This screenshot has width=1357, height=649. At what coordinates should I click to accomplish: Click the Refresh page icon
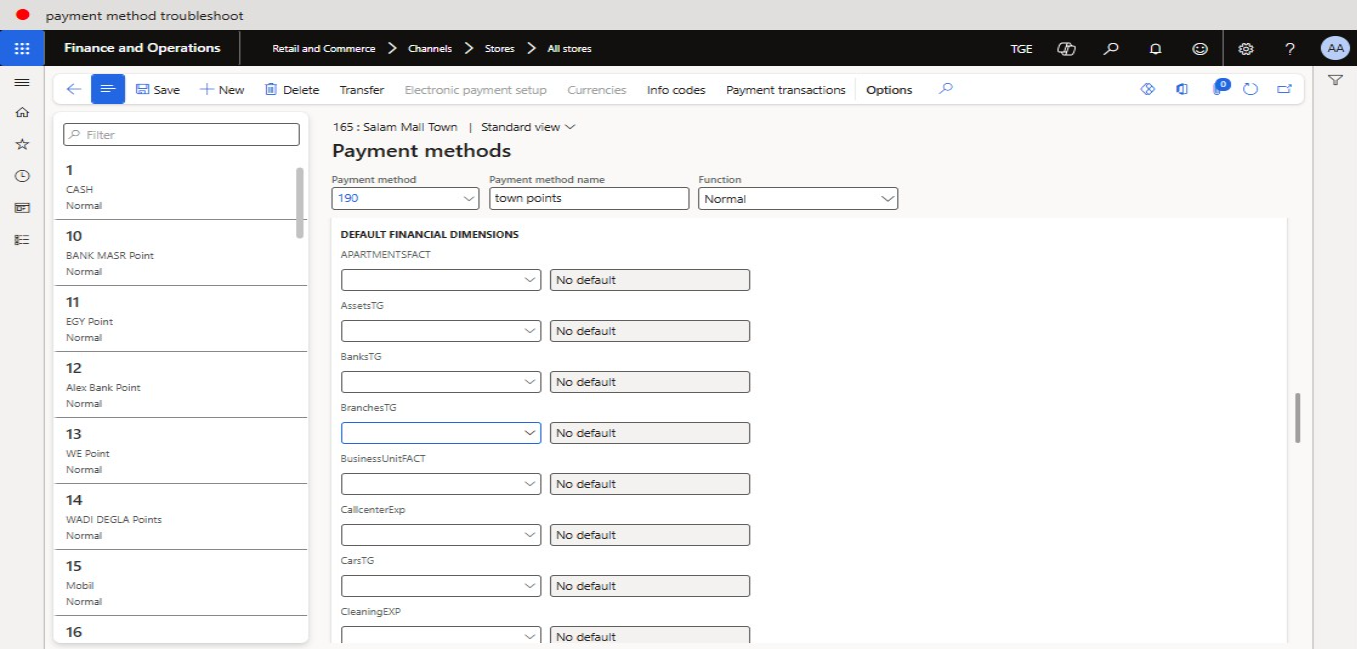(x=1250, y=89)
